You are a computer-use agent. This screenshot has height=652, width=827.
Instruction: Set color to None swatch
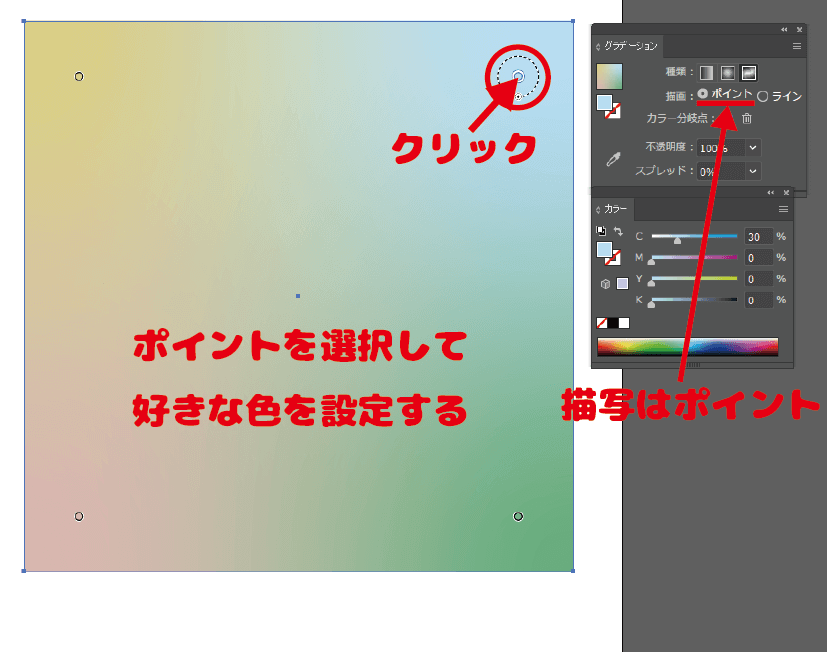click(601, 323)
